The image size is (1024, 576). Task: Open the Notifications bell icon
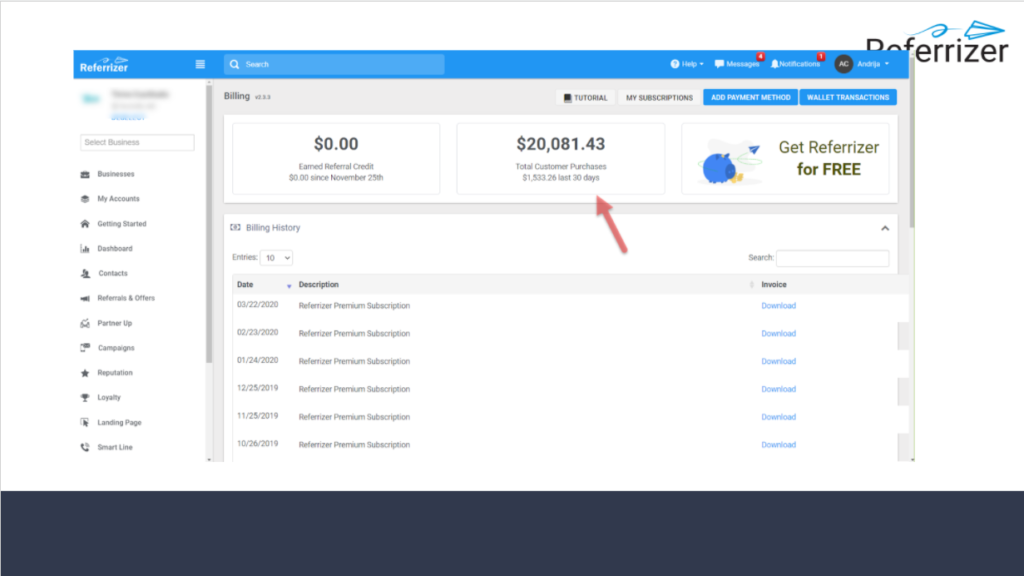[x=775, y=64]
